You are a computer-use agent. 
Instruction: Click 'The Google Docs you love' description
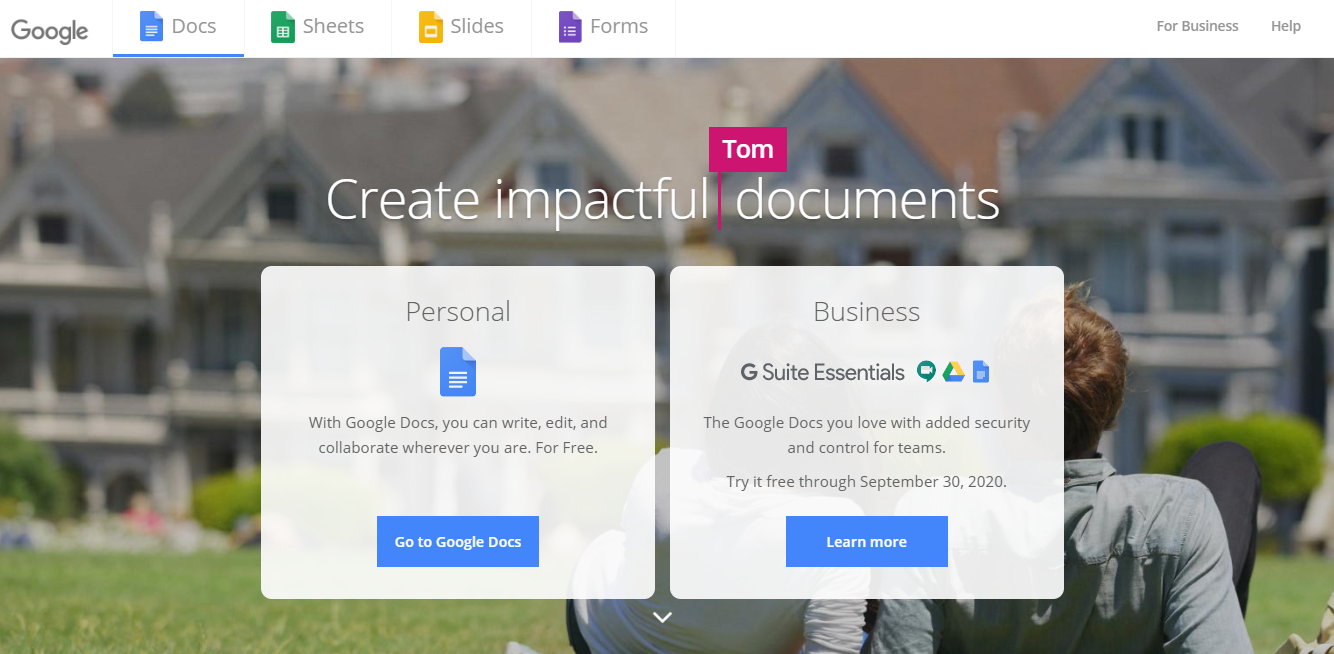coord(867,435)
